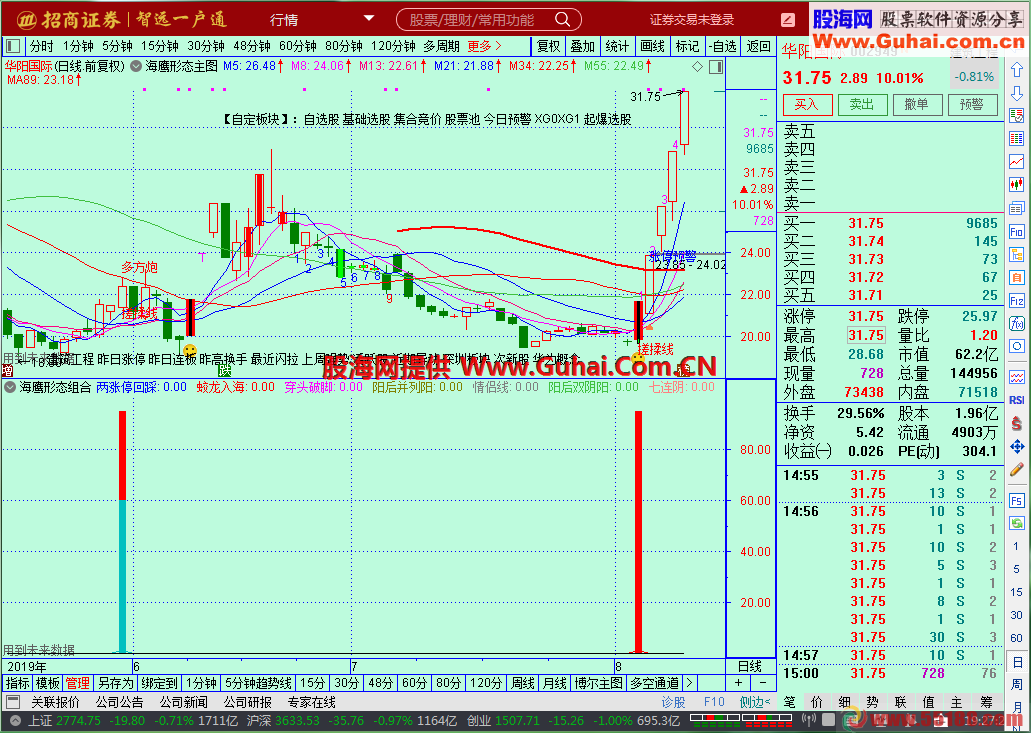The height and width of the screenshot is (733, 1031).
Task: Zoom out the chart with the − button
Action: pyautogui.click(x=763, y=683)
